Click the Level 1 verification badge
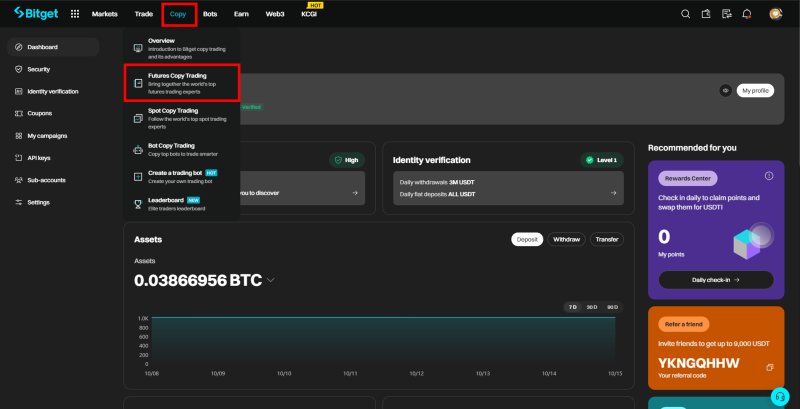 tap(602, 160)
